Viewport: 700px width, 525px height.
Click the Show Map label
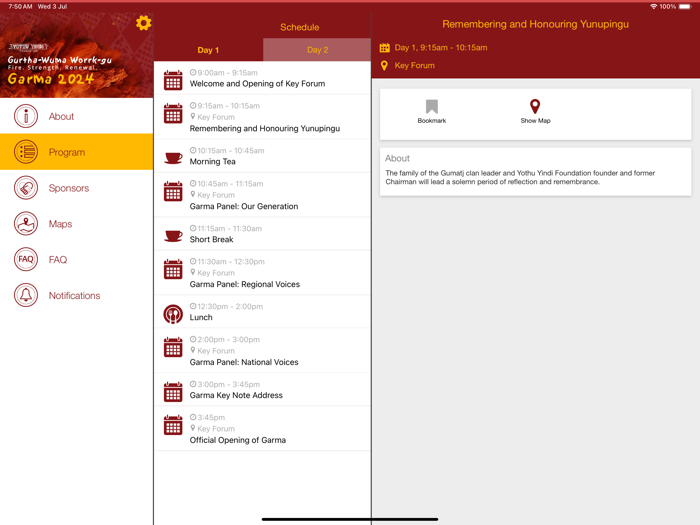pos(535,121)
